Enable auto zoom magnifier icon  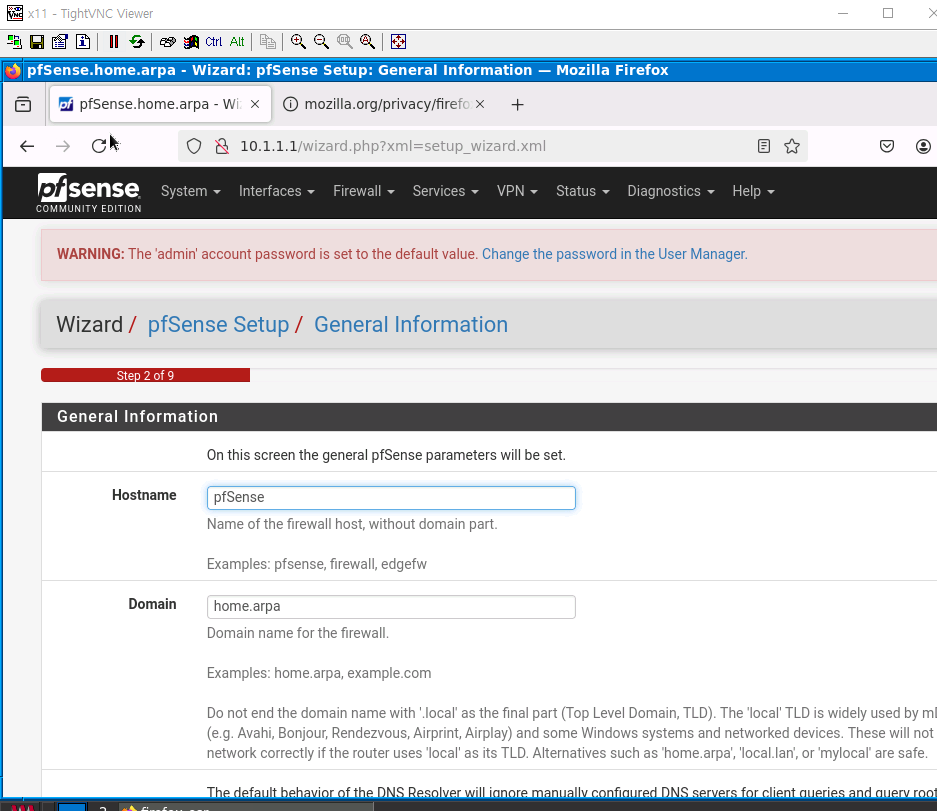coord(368,42)
